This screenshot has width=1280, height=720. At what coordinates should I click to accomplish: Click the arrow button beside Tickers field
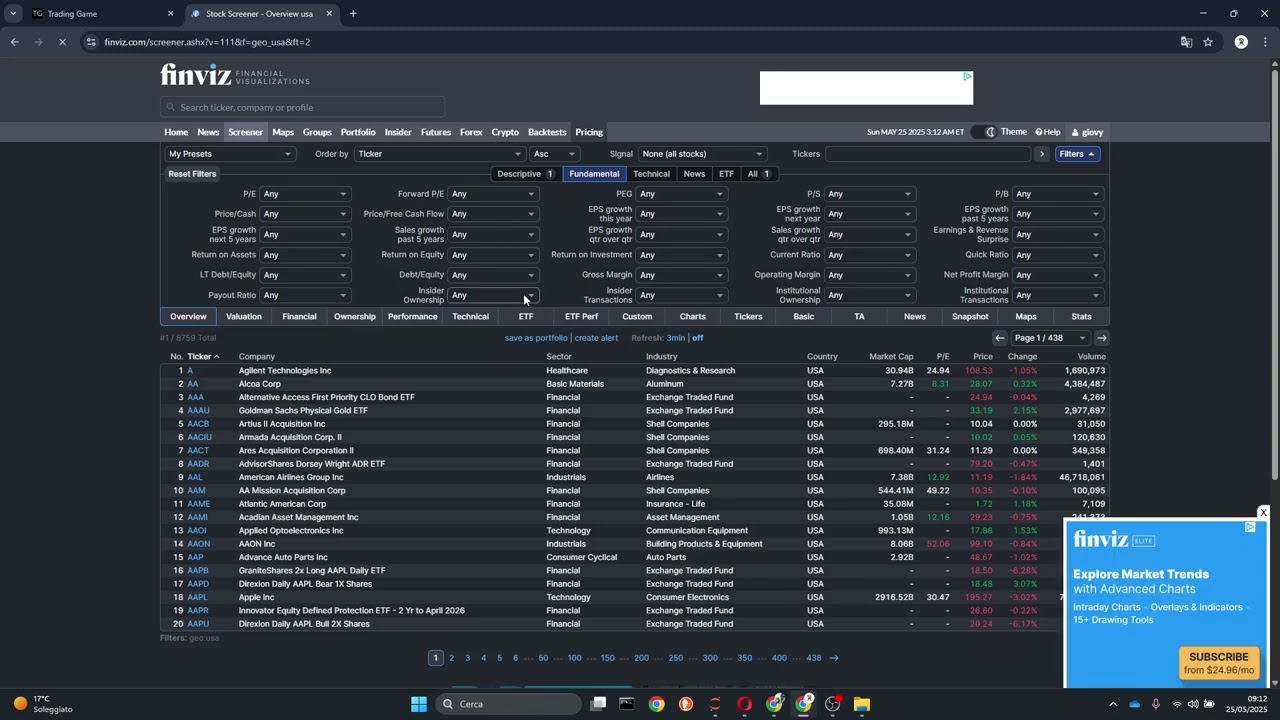pos(1041,154)
